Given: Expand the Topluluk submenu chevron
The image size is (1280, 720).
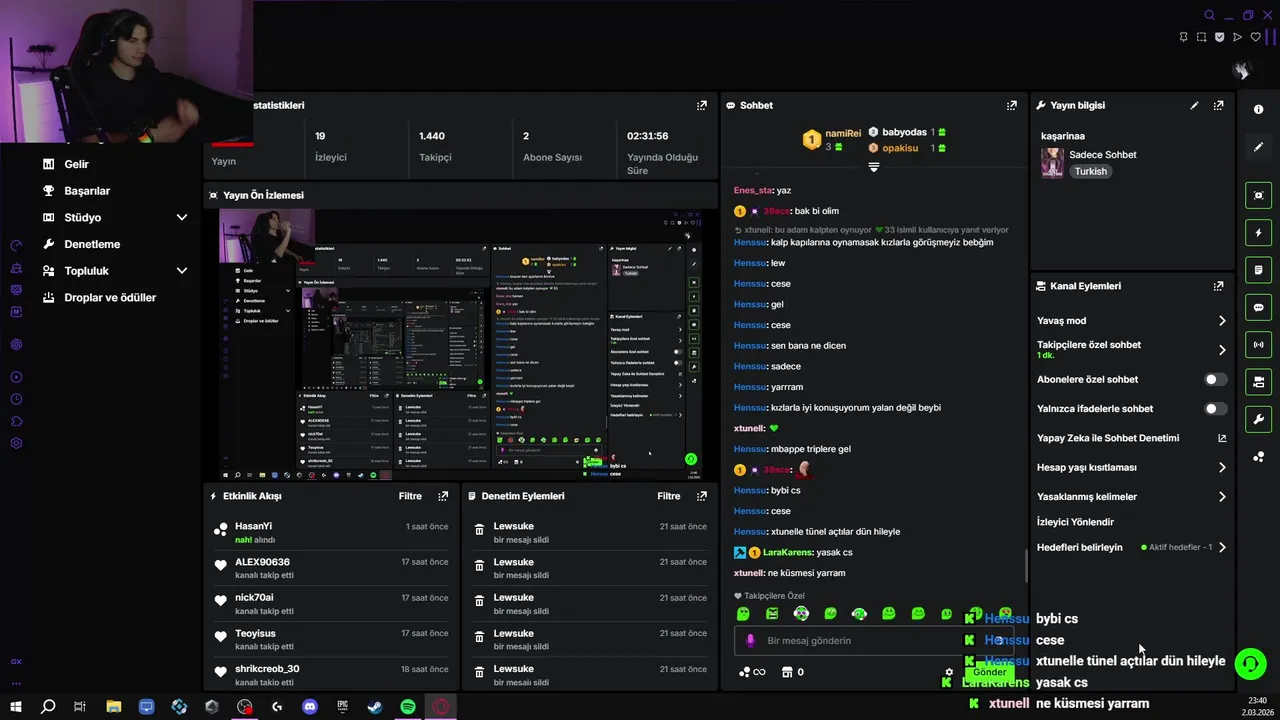Looking at the screenshot, I should (x=182, y=271).
